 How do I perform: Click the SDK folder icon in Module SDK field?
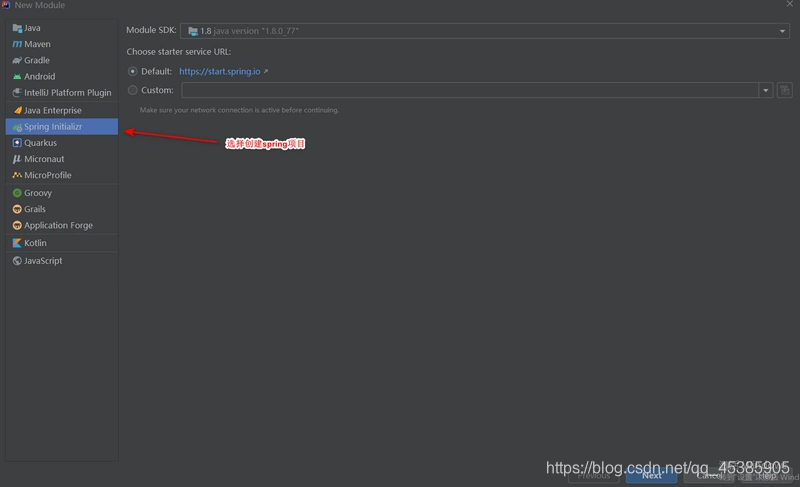193,31
